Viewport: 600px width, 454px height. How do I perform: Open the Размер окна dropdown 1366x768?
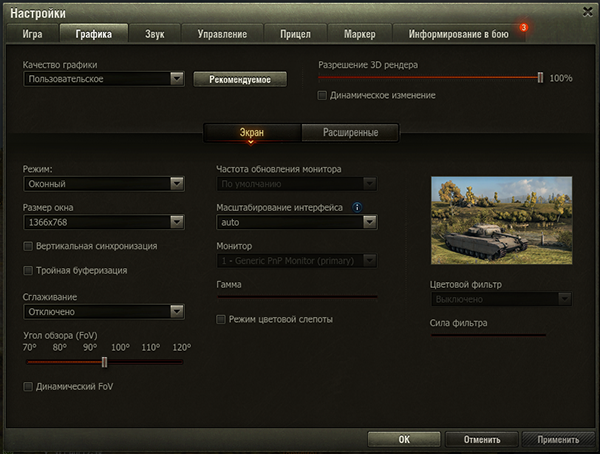click(104, 222)
